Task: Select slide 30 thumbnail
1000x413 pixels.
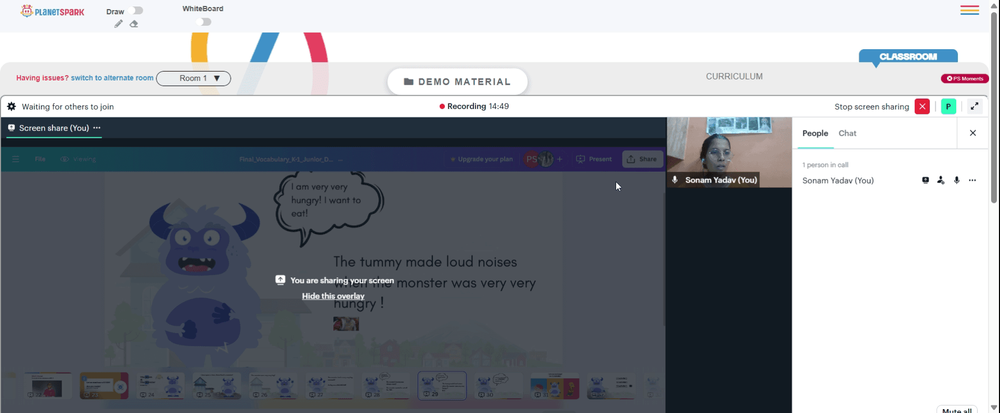Action: (x=498, y=386)
